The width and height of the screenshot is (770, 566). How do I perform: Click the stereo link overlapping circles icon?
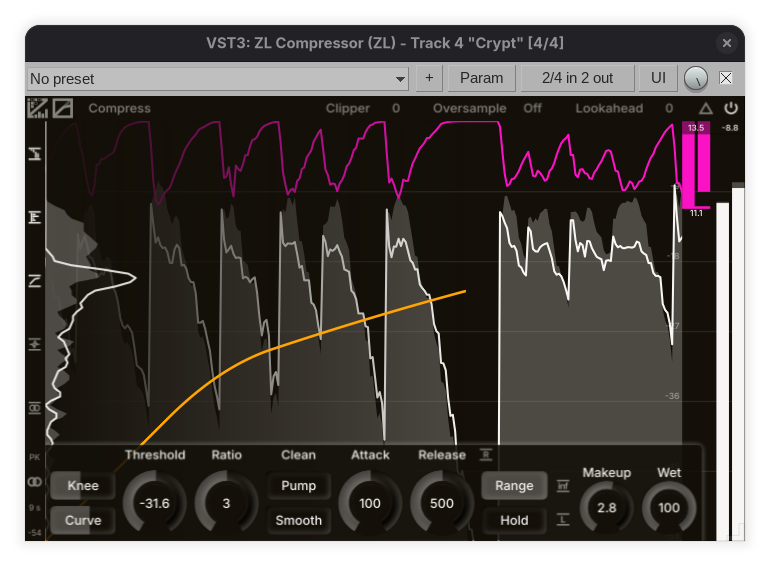tap(35, 481)
